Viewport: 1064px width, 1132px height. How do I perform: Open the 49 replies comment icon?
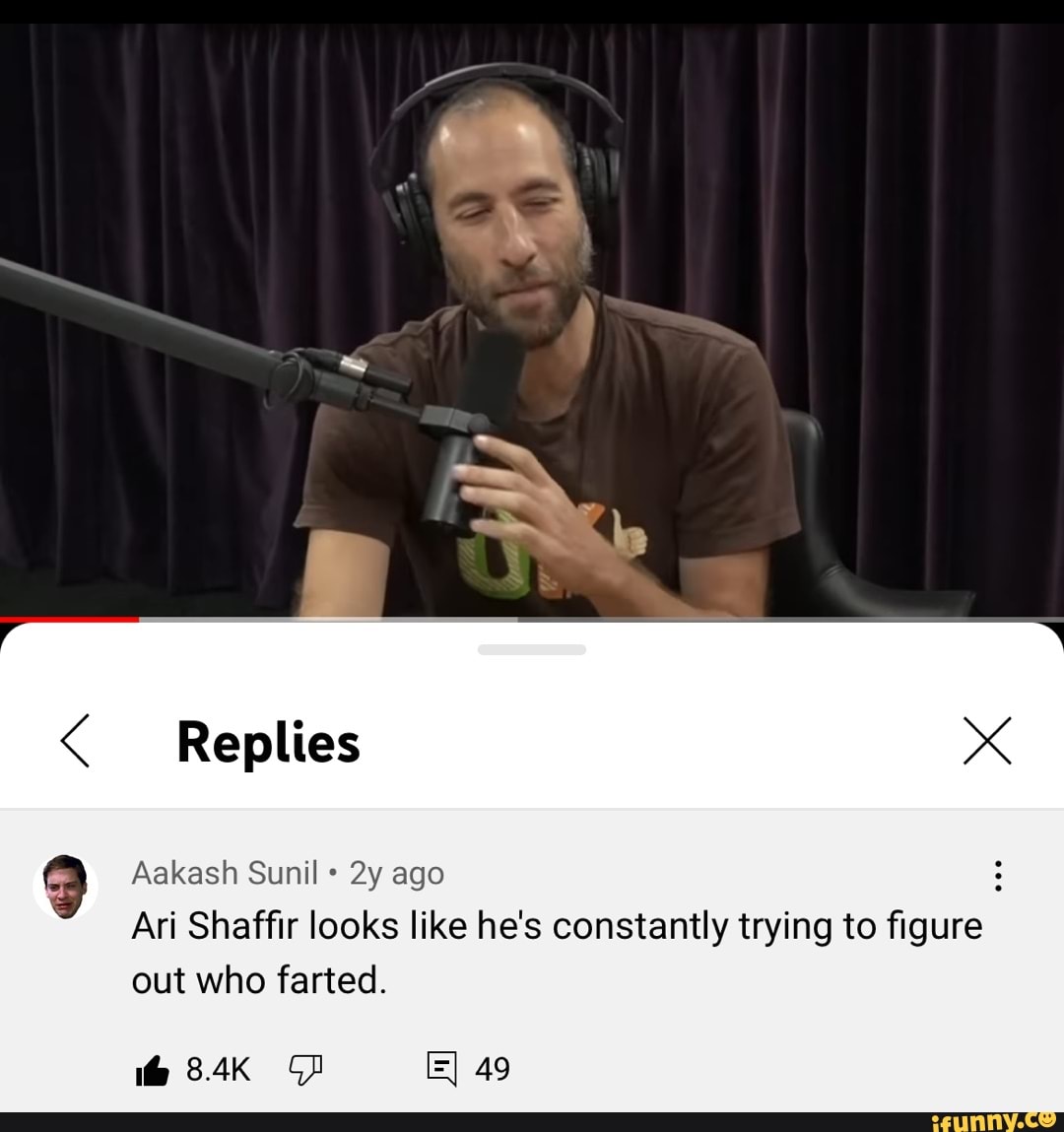click(441, 1069)
